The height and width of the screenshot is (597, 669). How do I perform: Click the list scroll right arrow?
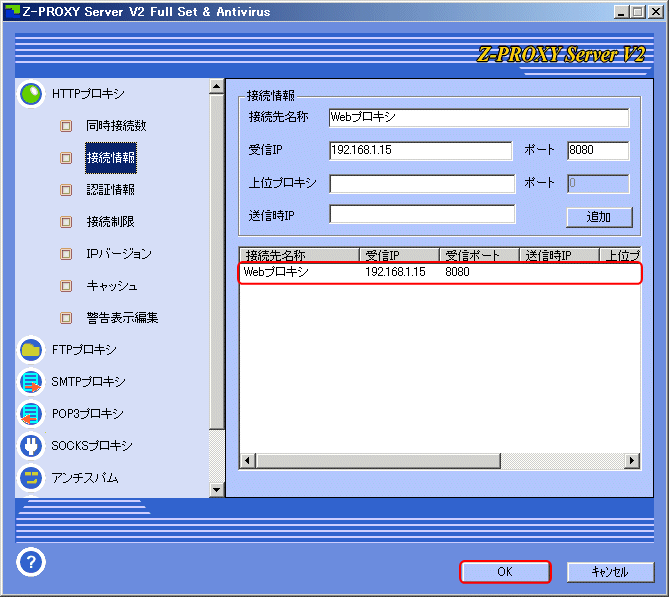click(x=632, y=461)
